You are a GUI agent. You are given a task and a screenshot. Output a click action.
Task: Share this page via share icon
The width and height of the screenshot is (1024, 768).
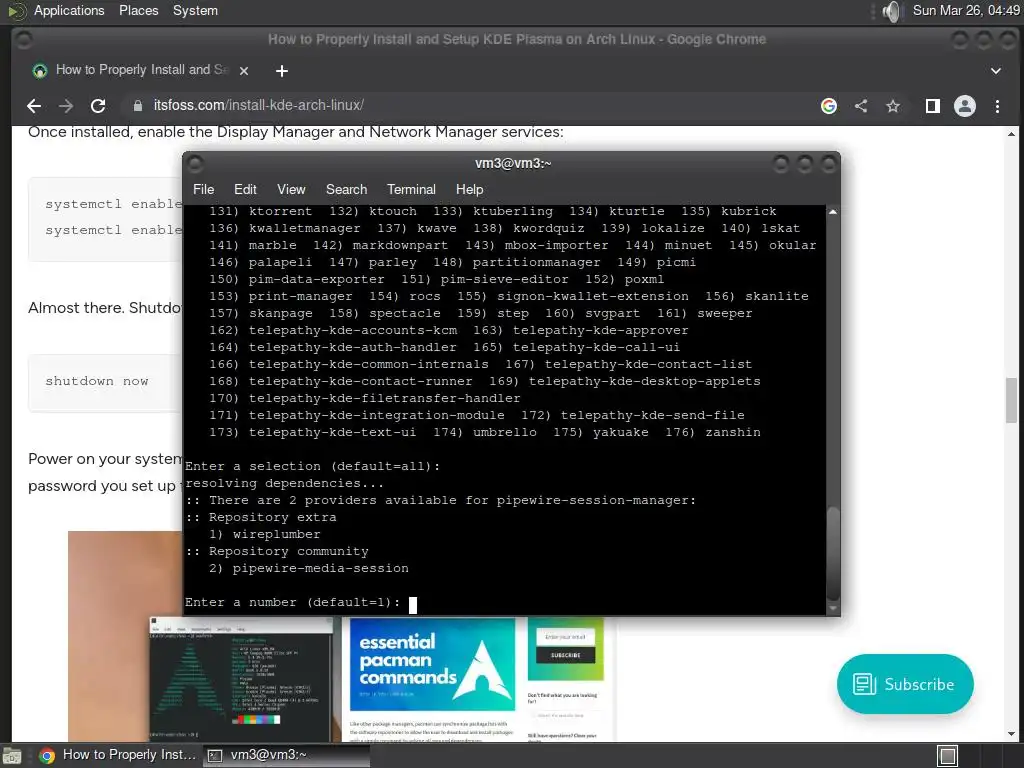click(861, 106)
